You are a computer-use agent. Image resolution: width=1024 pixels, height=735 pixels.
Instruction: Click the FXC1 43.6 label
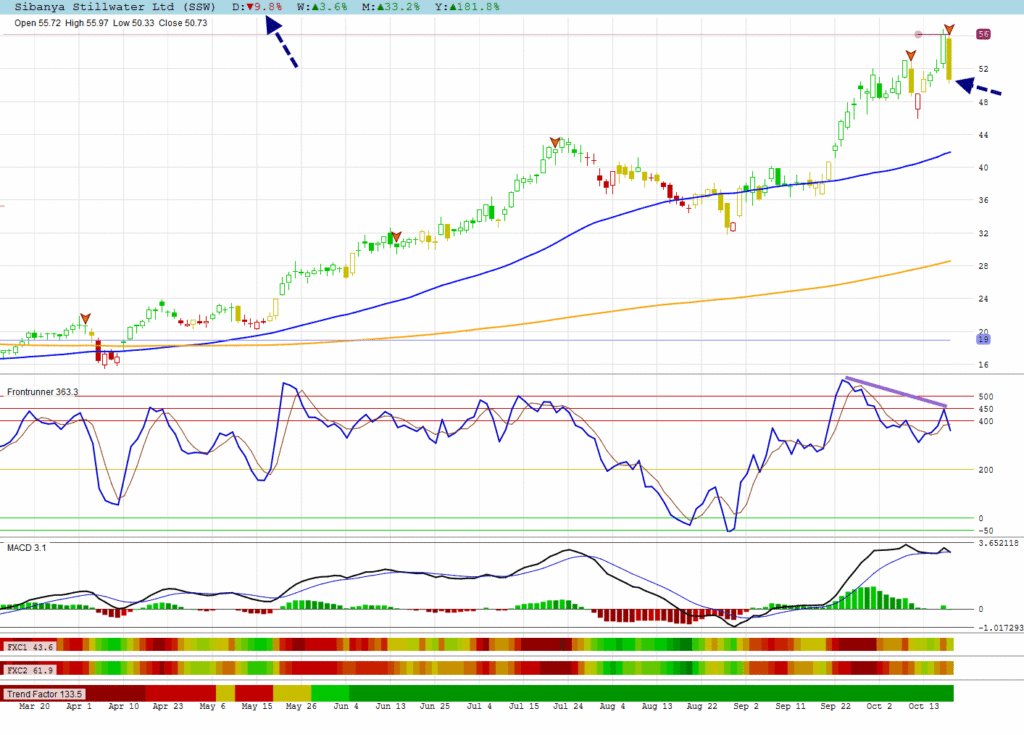click(30, 647)
